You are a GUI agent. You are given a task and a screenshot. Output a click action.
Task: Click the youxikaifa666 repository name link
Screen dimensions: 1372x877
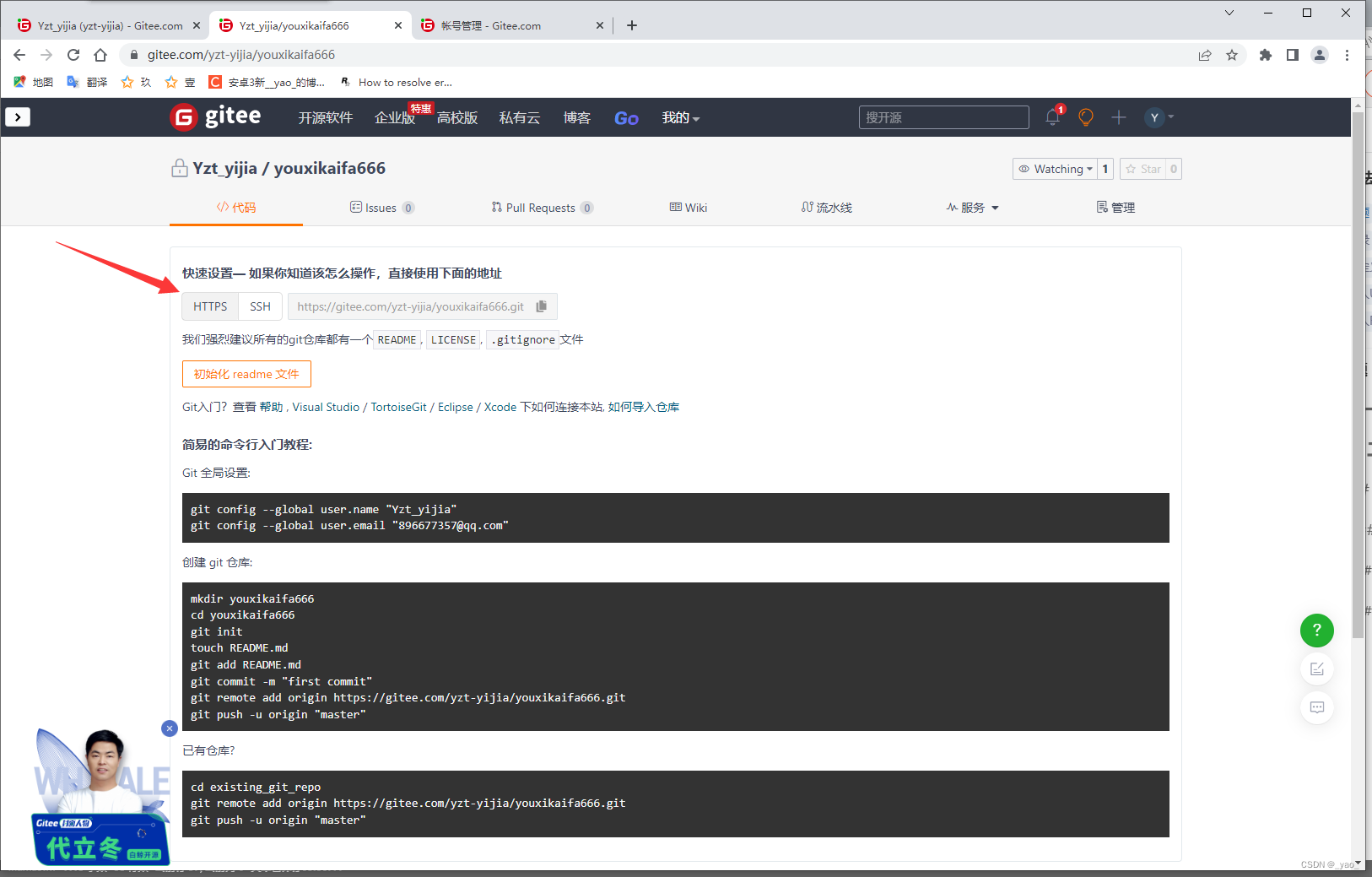(x=330, y=168)
